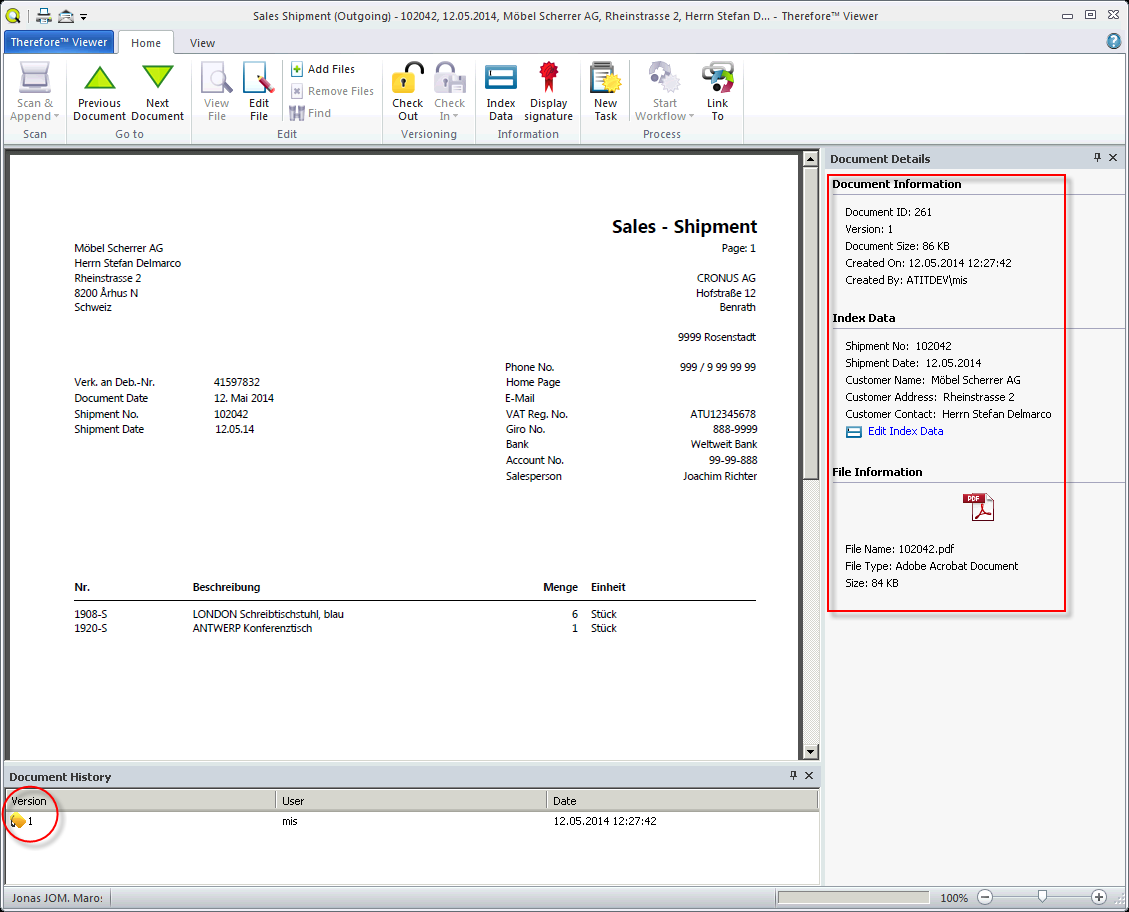Select the Link To tool
Viewport: 1129px width, 912px height.
pos(718,88)
